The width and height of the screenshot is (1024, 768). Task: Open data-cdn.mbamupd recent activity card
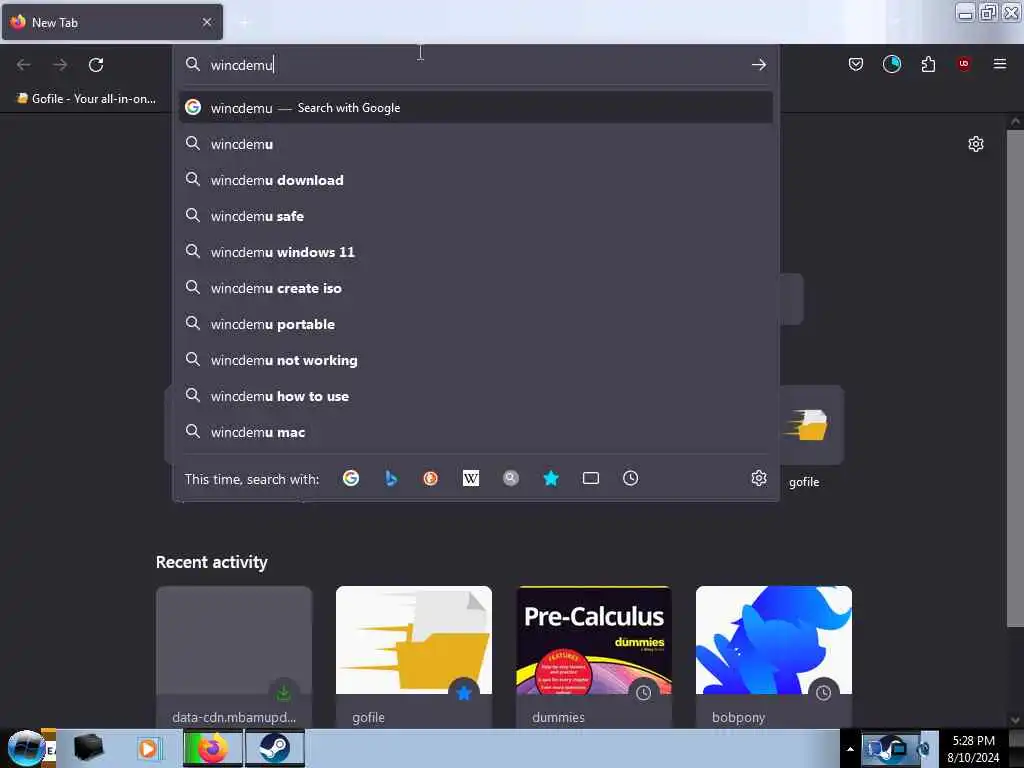234,656
